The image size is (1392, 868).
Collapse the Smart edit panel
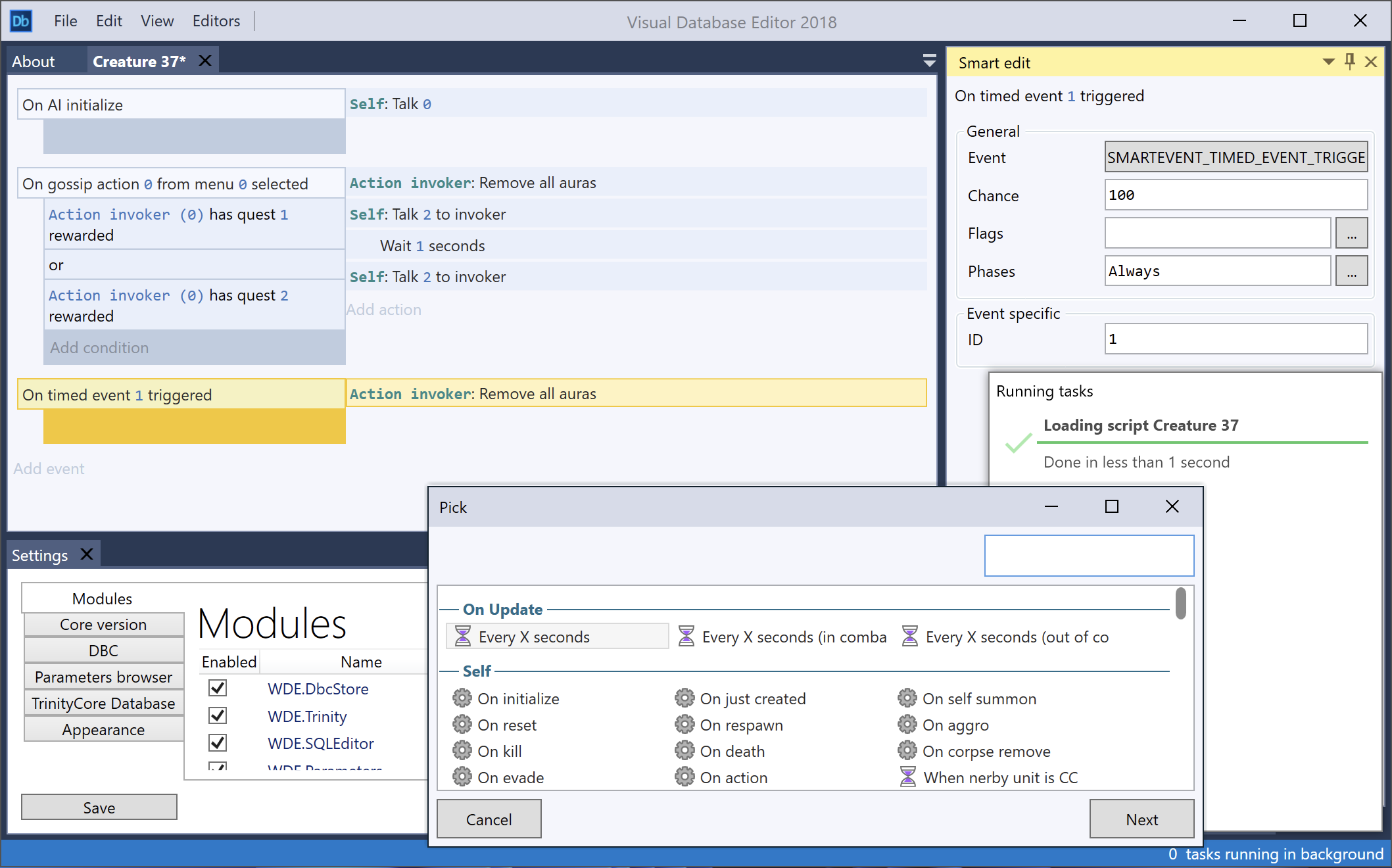click(x=1328, y=61)
